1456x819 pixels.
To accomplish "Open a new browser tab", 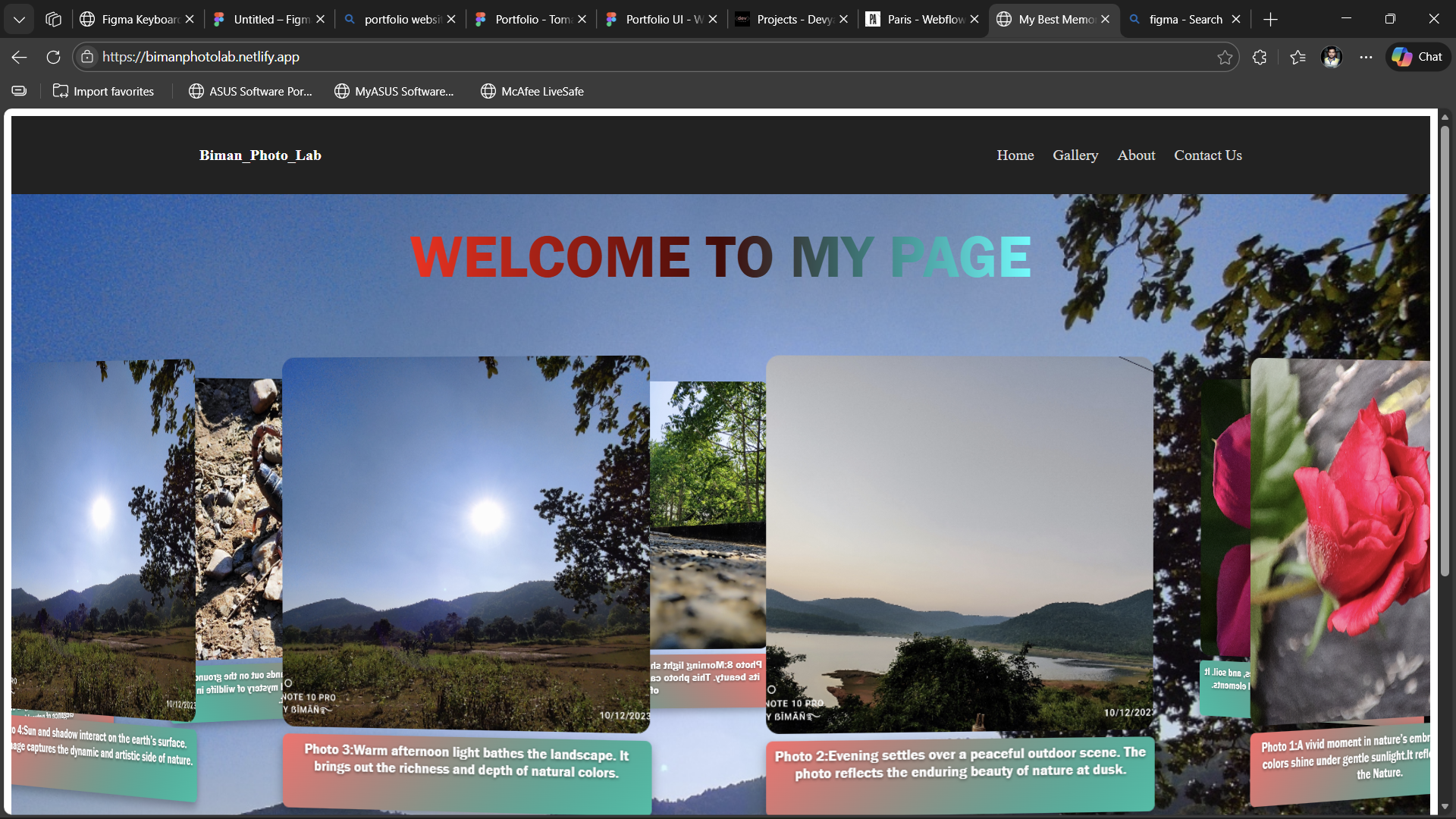I will pos(1270,19).
